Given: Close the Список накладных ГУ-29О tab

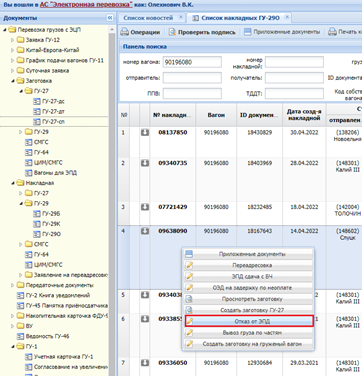Looking at the screenshot, I should coord(287,17).
